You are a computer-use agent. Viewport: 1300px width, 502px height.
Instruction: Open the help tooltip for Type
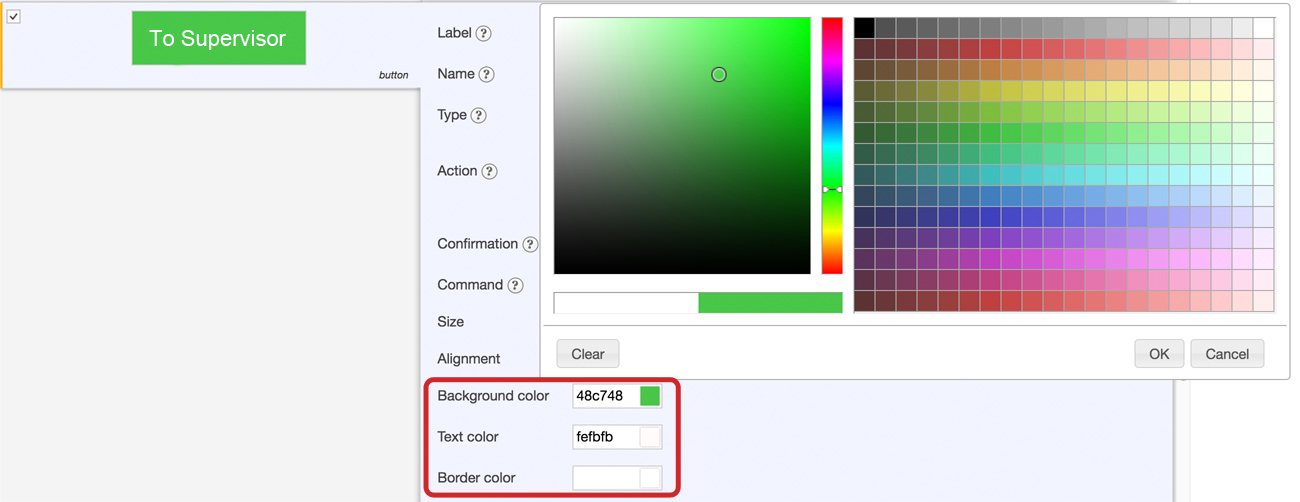478,115
